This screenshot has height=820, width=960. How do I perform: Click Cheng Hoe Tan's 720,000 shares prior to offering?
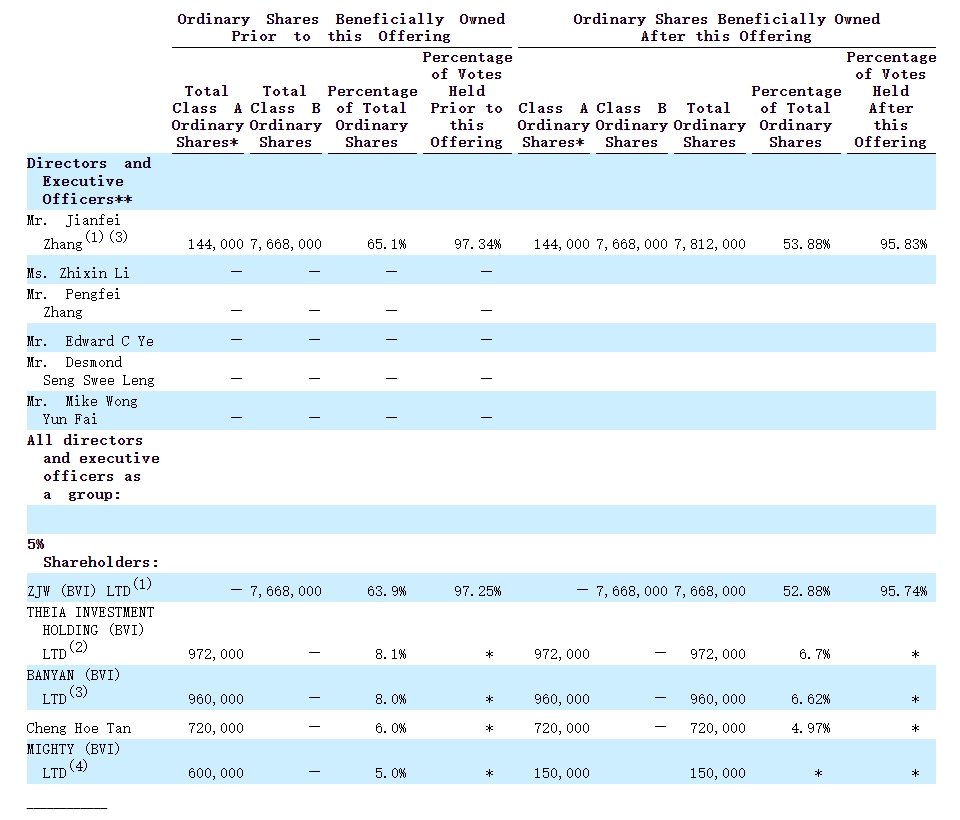tap(216, 728)
